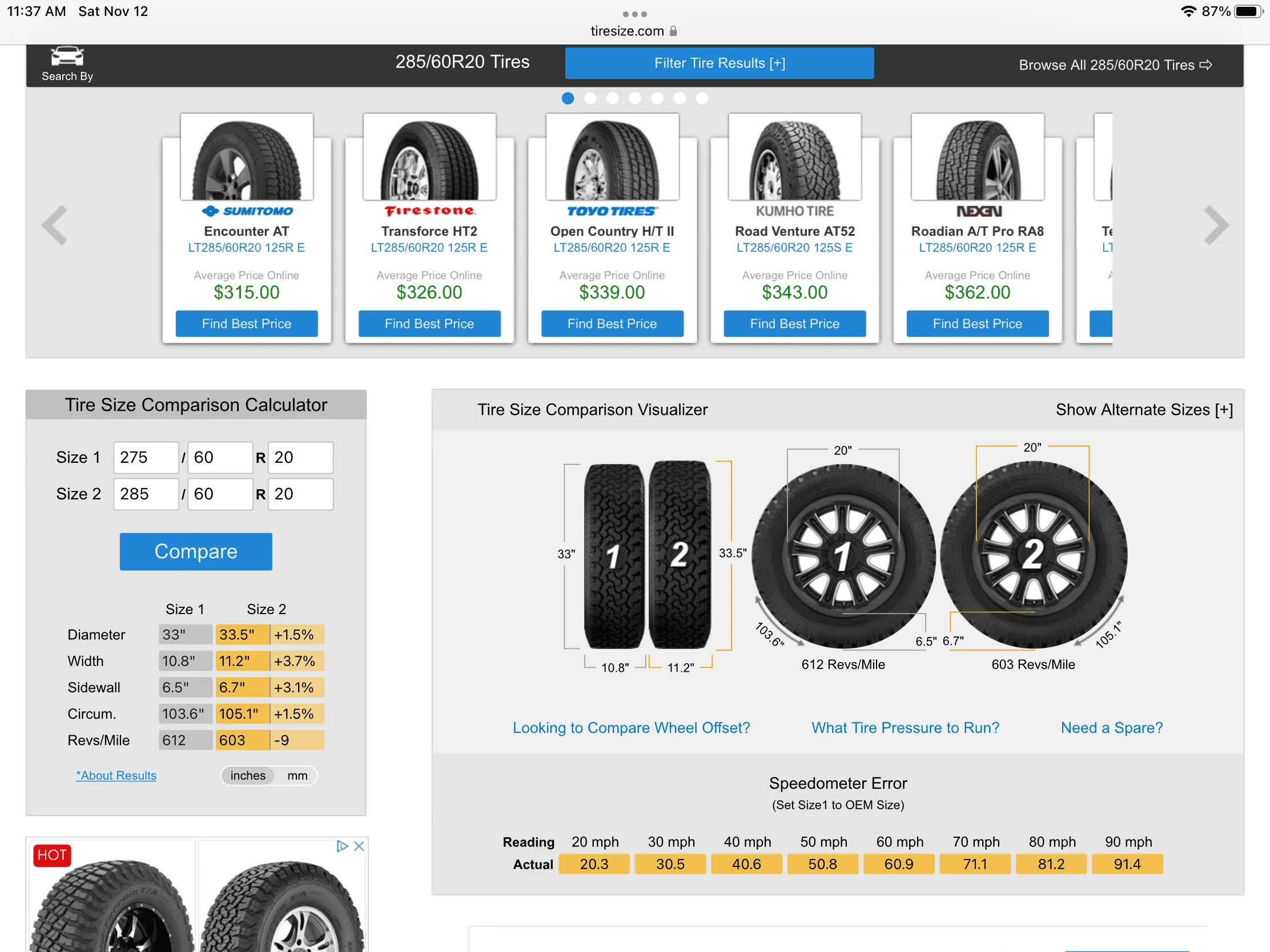
Task: Browse All 285/60R20 Tires link
Action: [1116, 65]
